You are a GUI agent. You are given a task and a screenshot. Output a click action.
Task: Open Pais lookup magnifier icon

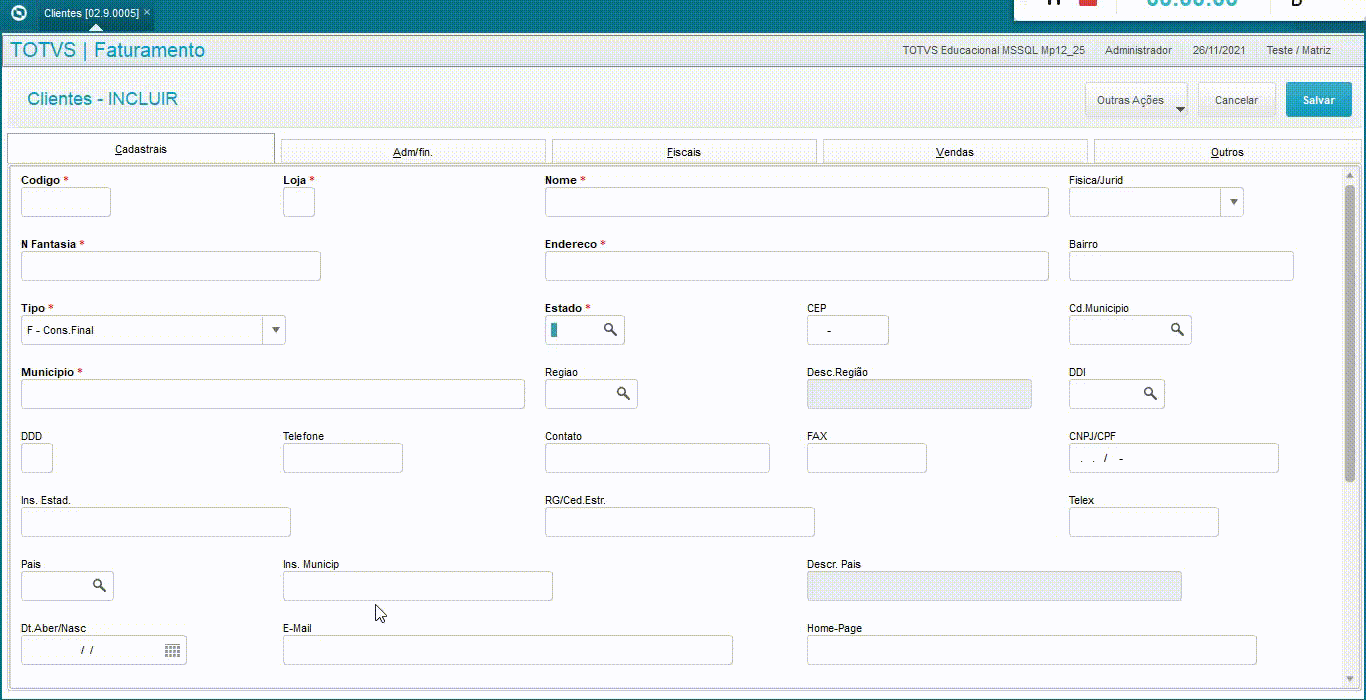tap(99, 586)
